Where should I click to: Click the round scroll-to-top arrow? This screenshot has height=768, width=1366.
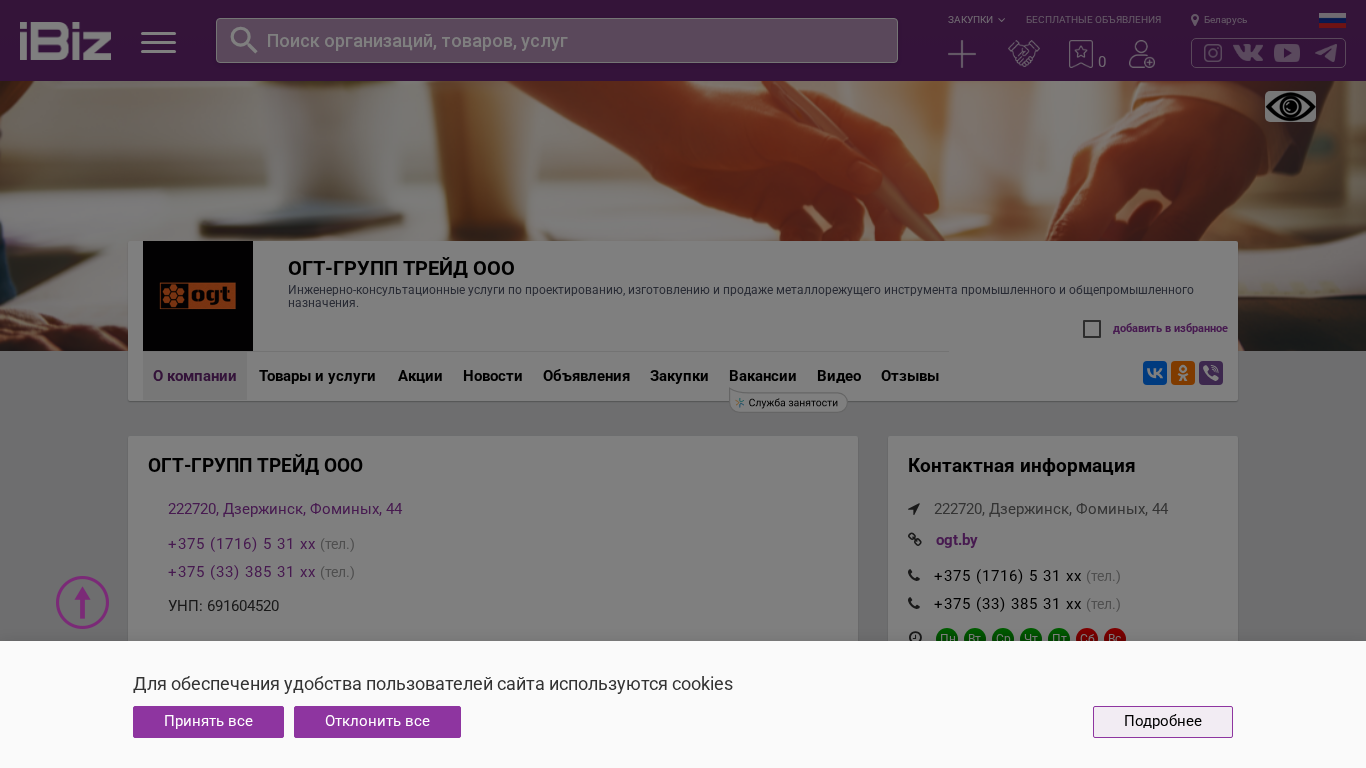point(82,602)
